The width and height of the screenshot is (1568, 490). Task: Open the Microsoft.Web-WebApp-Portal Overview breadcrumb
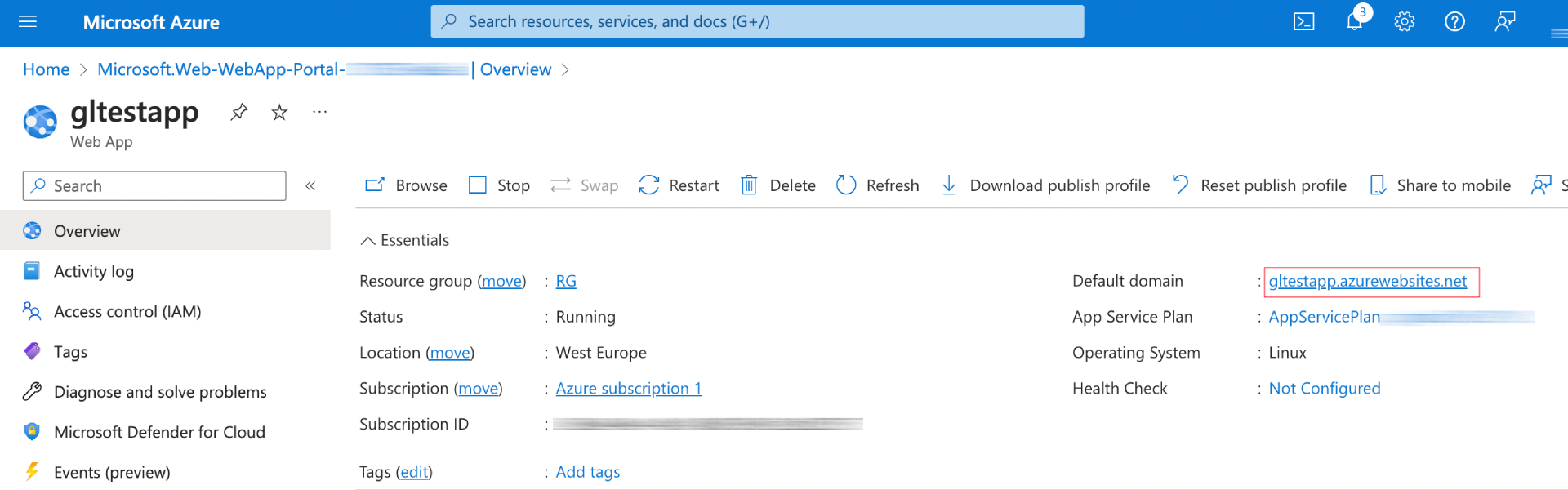click(x=324, y=69)
